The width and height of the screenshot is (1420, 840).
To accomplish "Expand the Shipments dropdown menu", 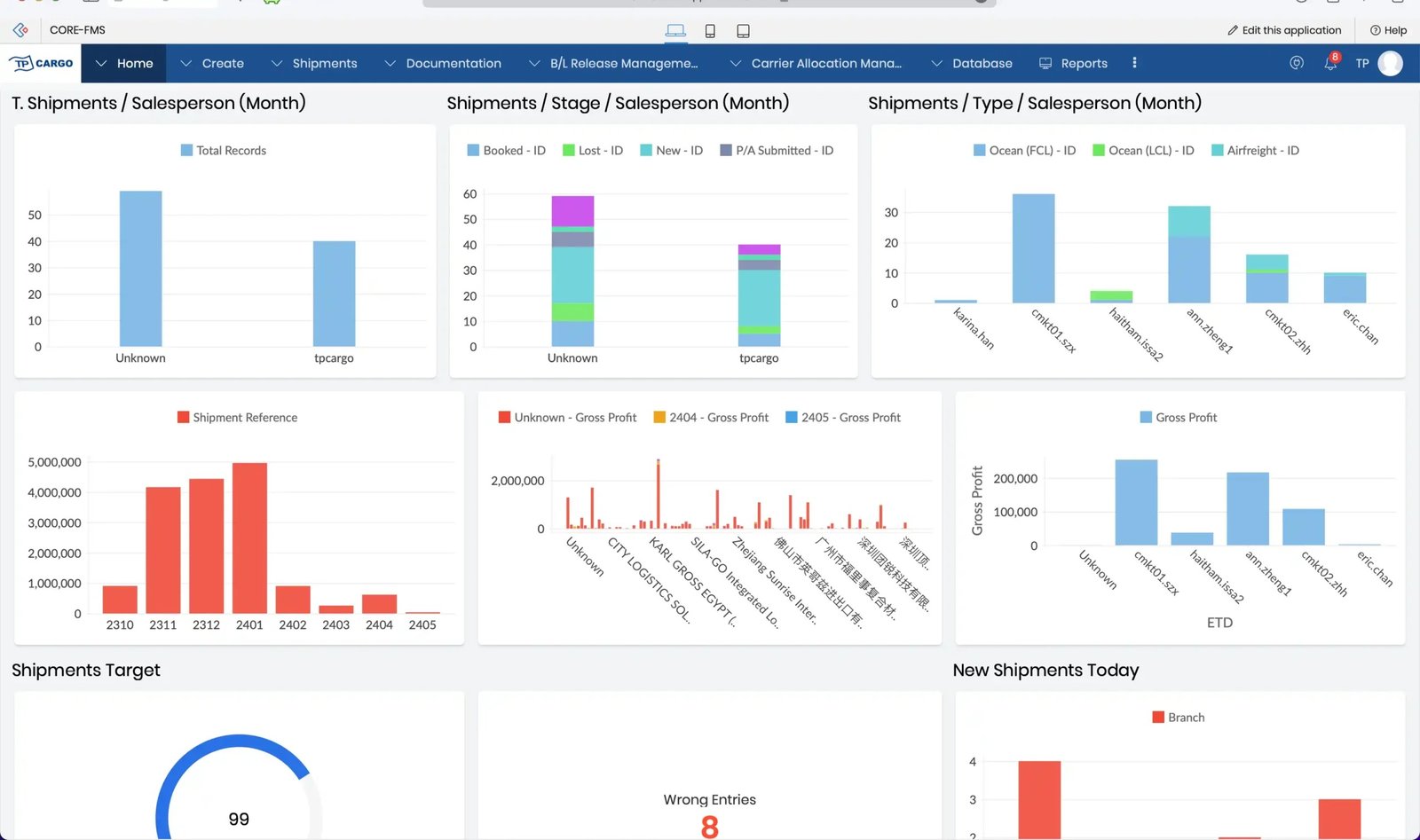I will click(314, 63).
